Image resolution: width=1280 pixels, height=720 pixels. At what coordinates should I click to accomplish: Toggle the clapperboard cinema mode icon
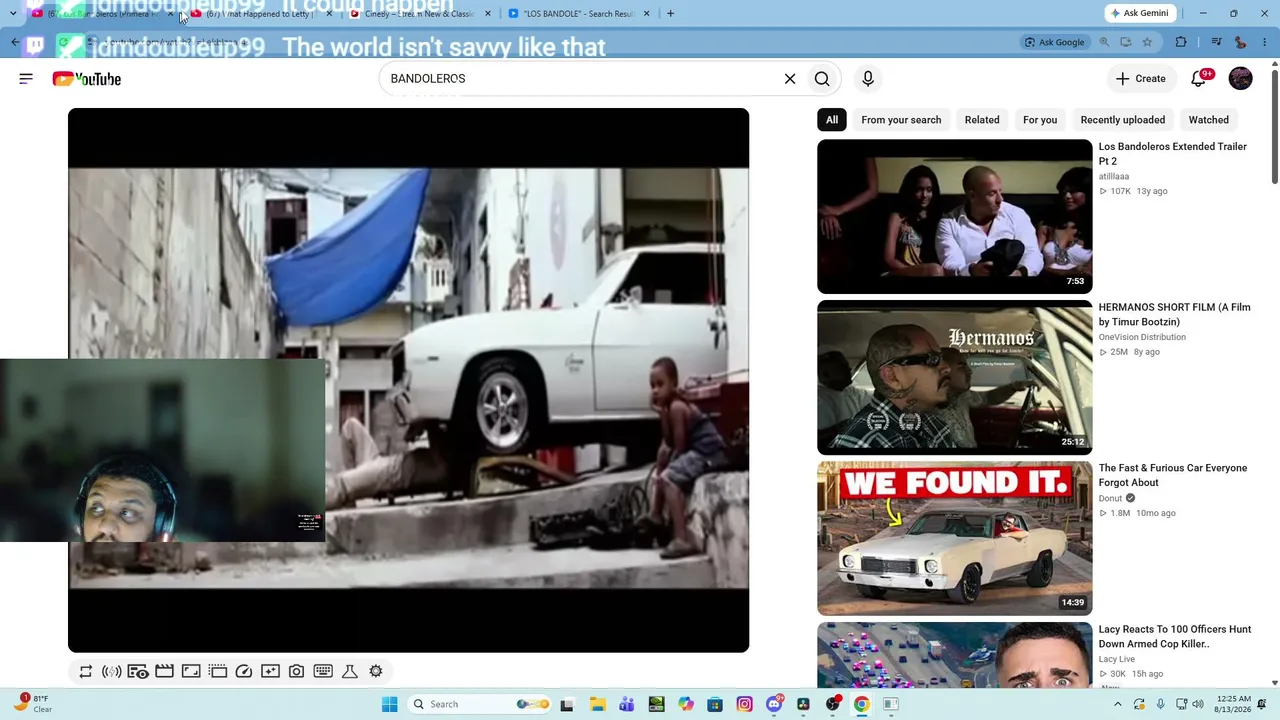pos(164,672)
